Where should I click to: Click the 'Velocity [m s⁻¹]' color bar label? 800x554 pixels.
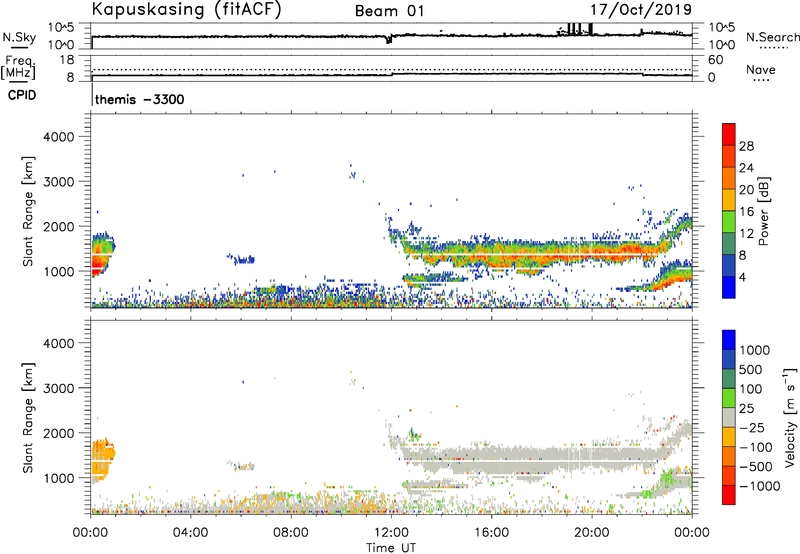[790, 417]
